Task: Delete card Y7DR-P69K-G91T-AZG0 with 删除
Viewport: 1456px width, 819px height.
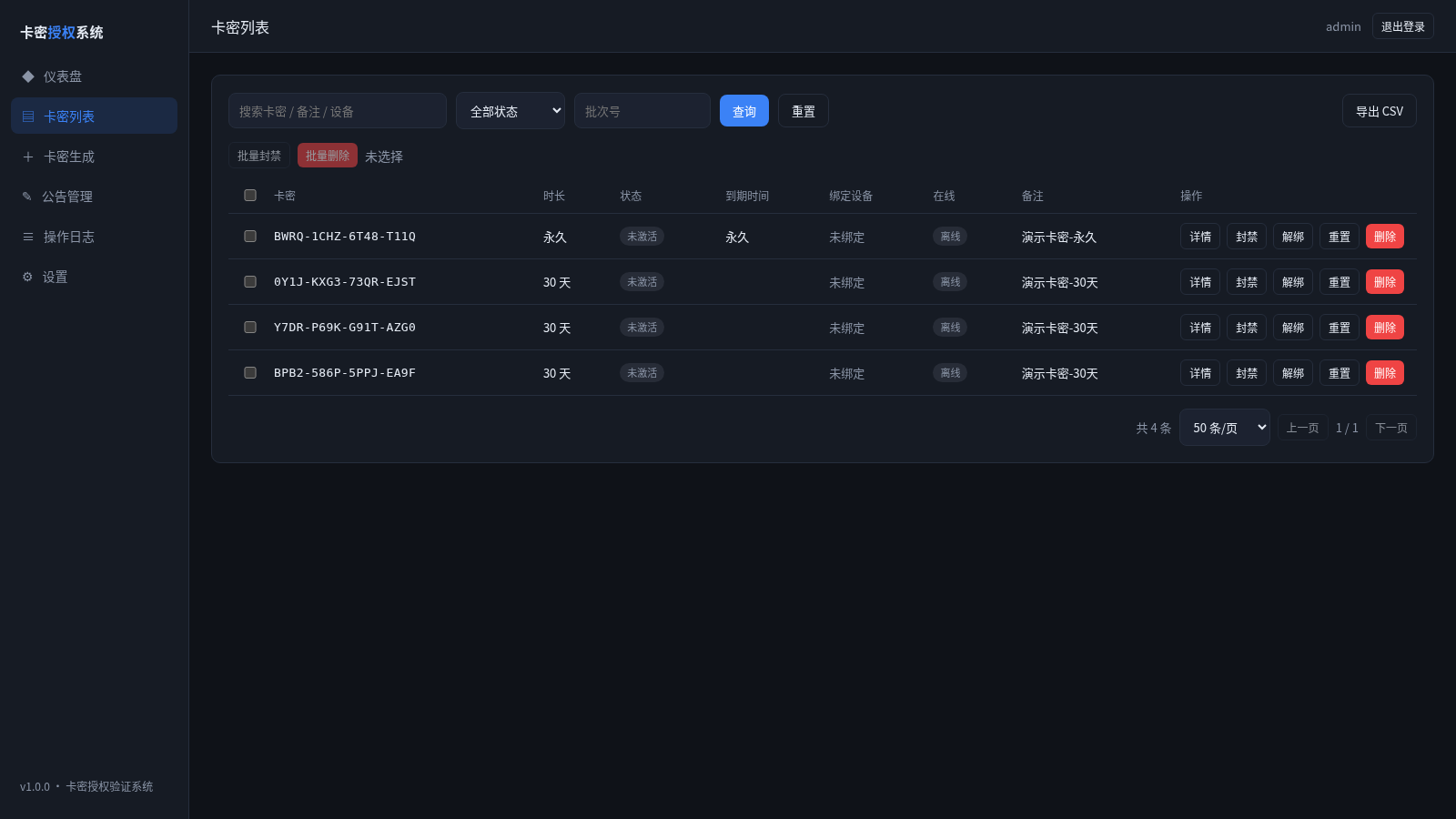Action: [1385, 328]
